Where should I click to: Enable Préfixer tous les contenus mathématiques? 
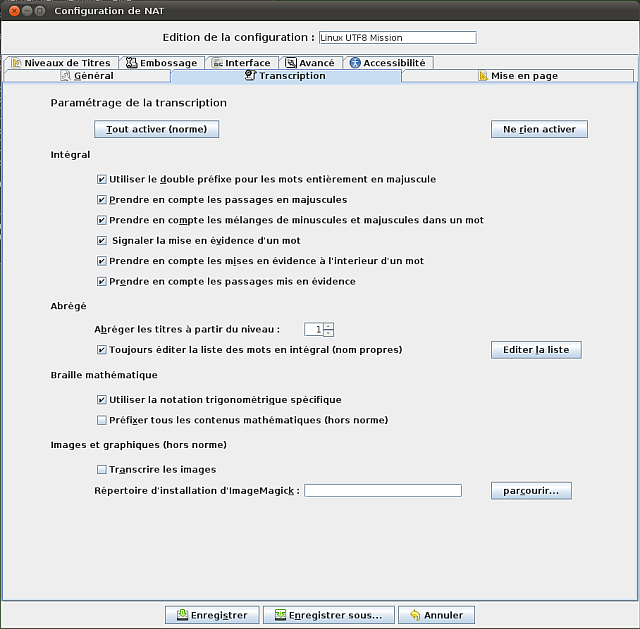pyautogui.click(x=102, y=420)
